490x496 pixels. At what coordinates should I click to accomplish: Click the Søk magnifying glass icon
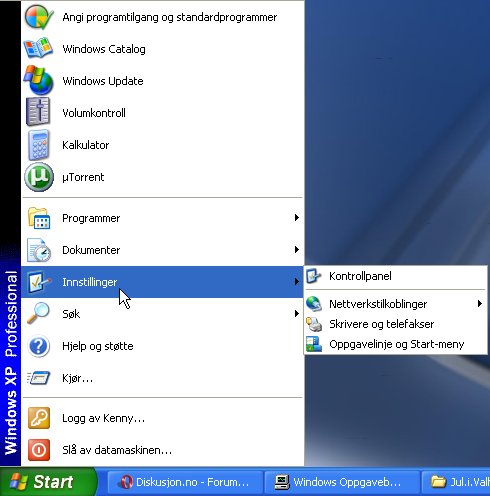39,313
